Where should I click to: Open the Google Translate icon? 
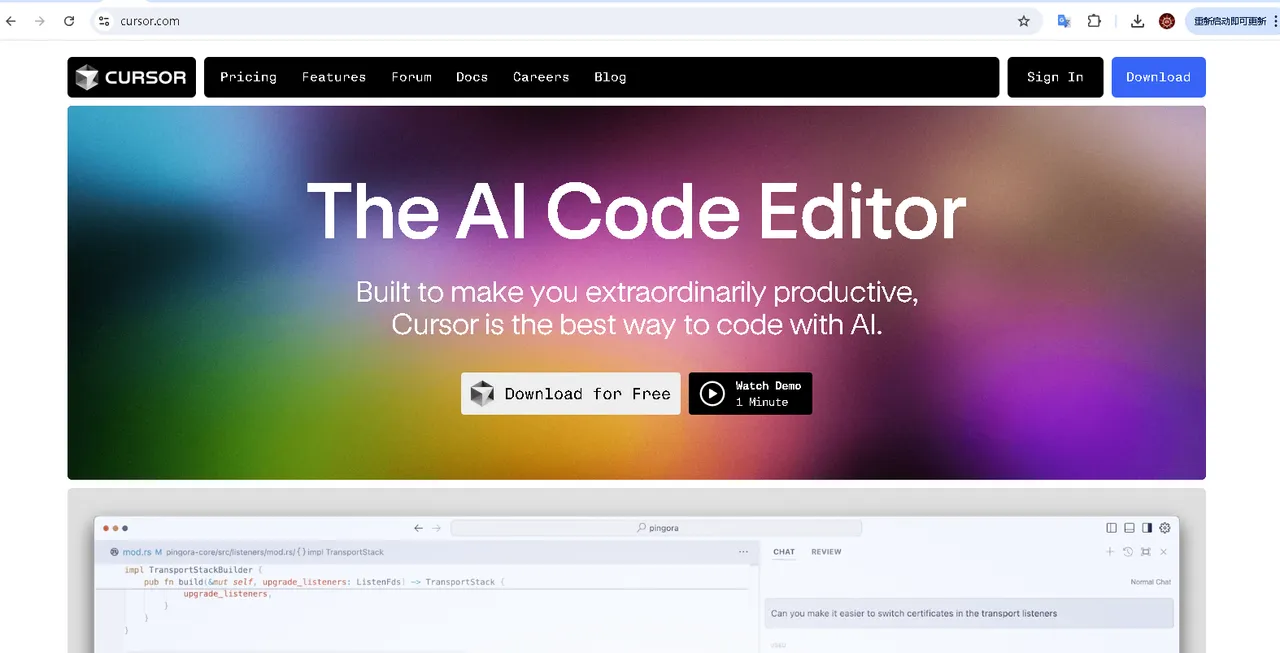pos(1064,21)
